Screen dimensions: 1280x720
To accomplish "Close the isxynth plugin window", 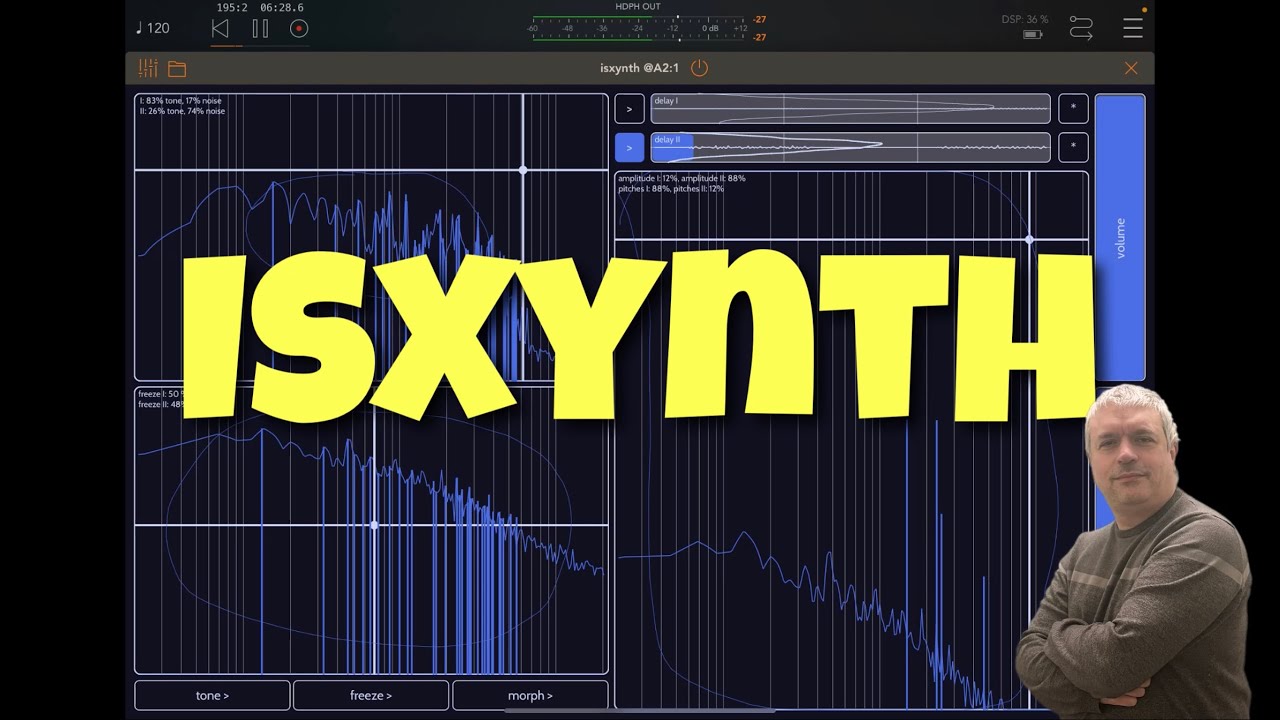I will click(x=1131, y=68).
